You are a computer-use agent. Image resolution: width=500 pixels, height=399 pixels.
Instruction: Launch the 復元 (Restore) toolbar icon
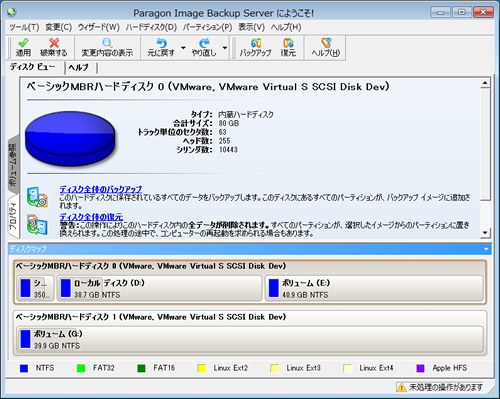tap(288, 43)
